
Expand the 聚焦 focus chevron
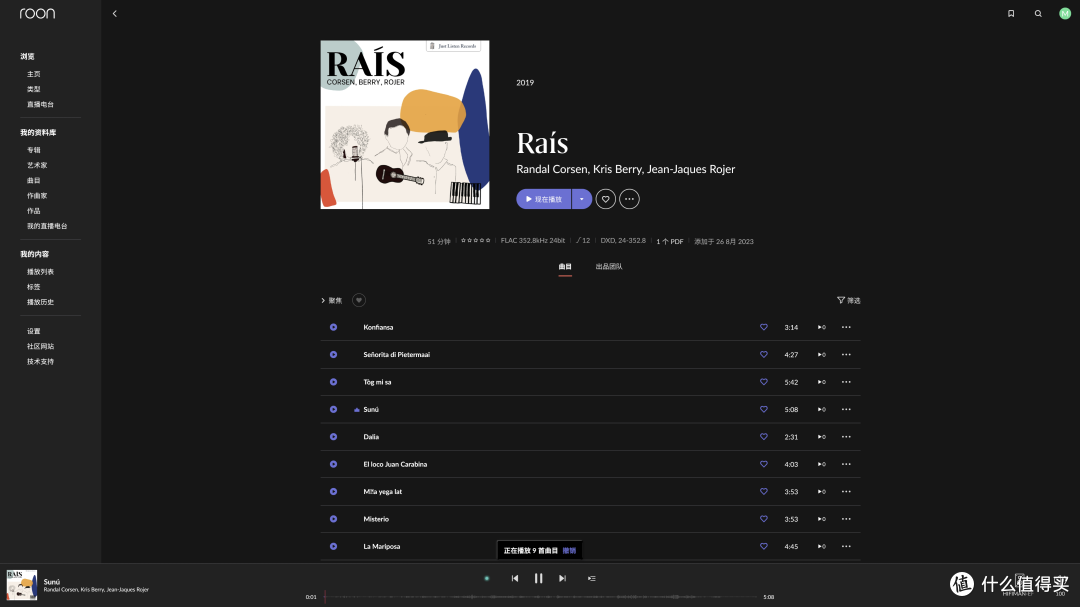tap(322, 300)
